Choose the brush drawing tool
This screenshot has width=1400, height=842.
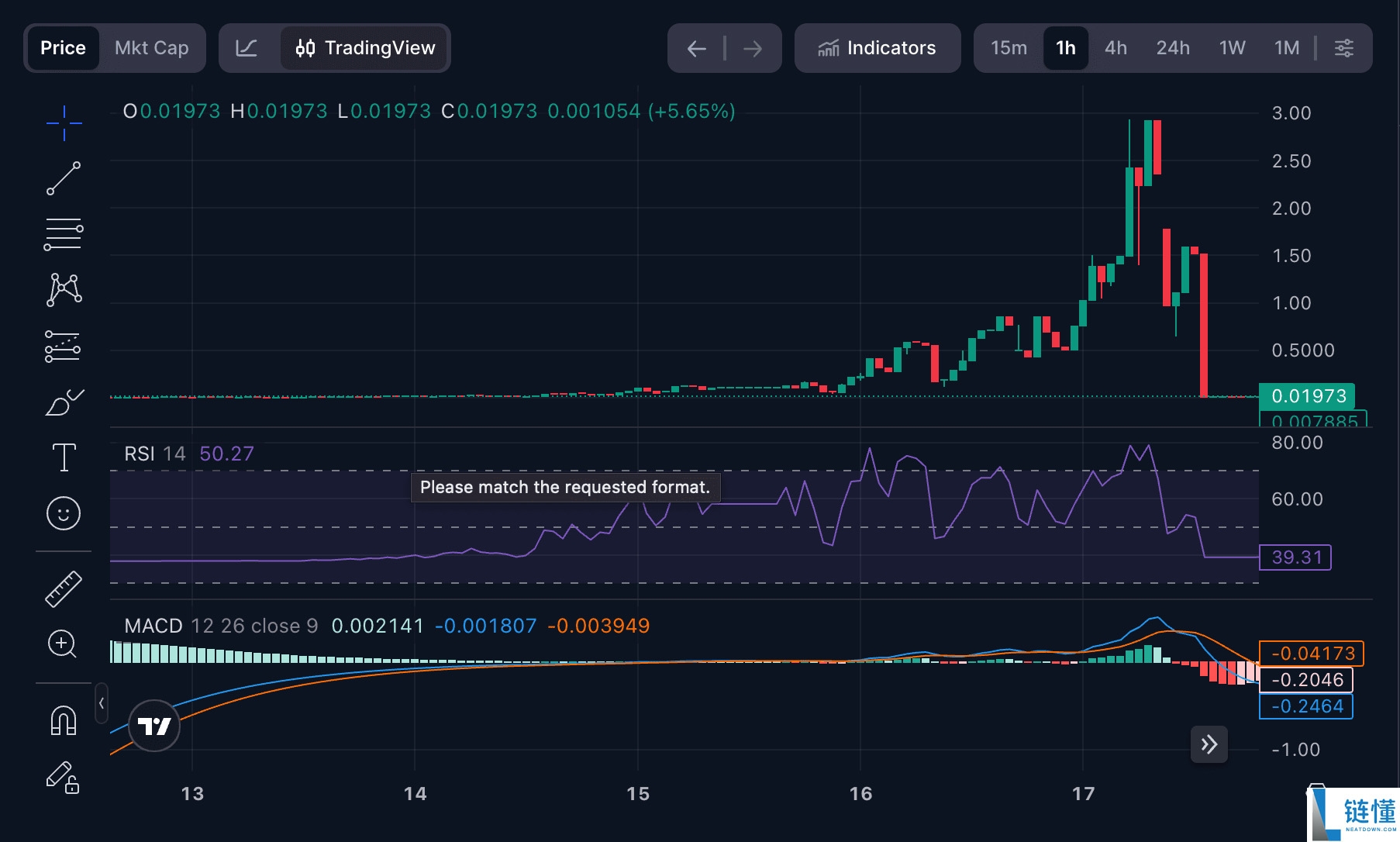64,402
